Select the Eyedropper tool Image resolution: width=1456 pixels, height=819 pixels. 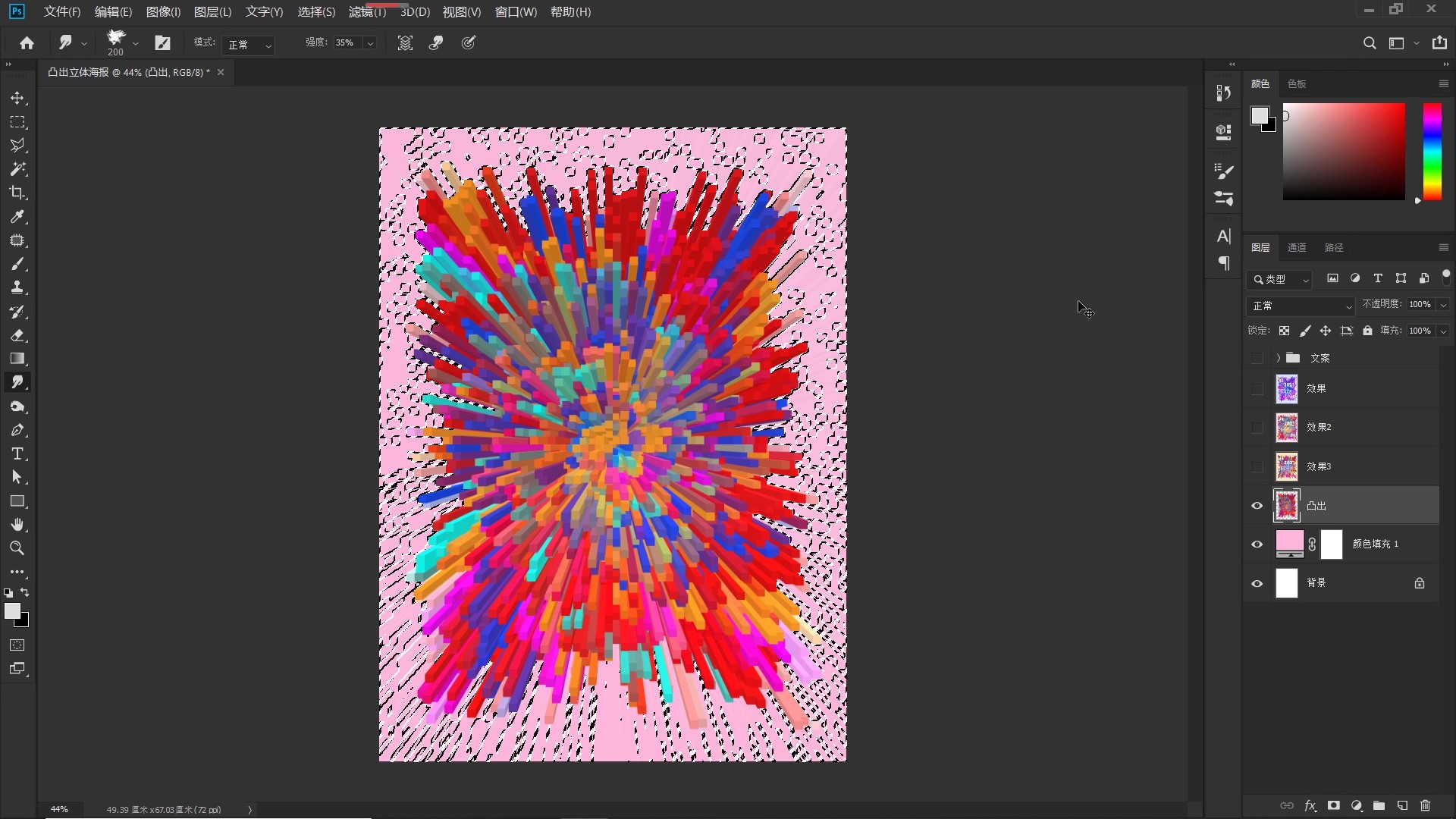(17, 217)
